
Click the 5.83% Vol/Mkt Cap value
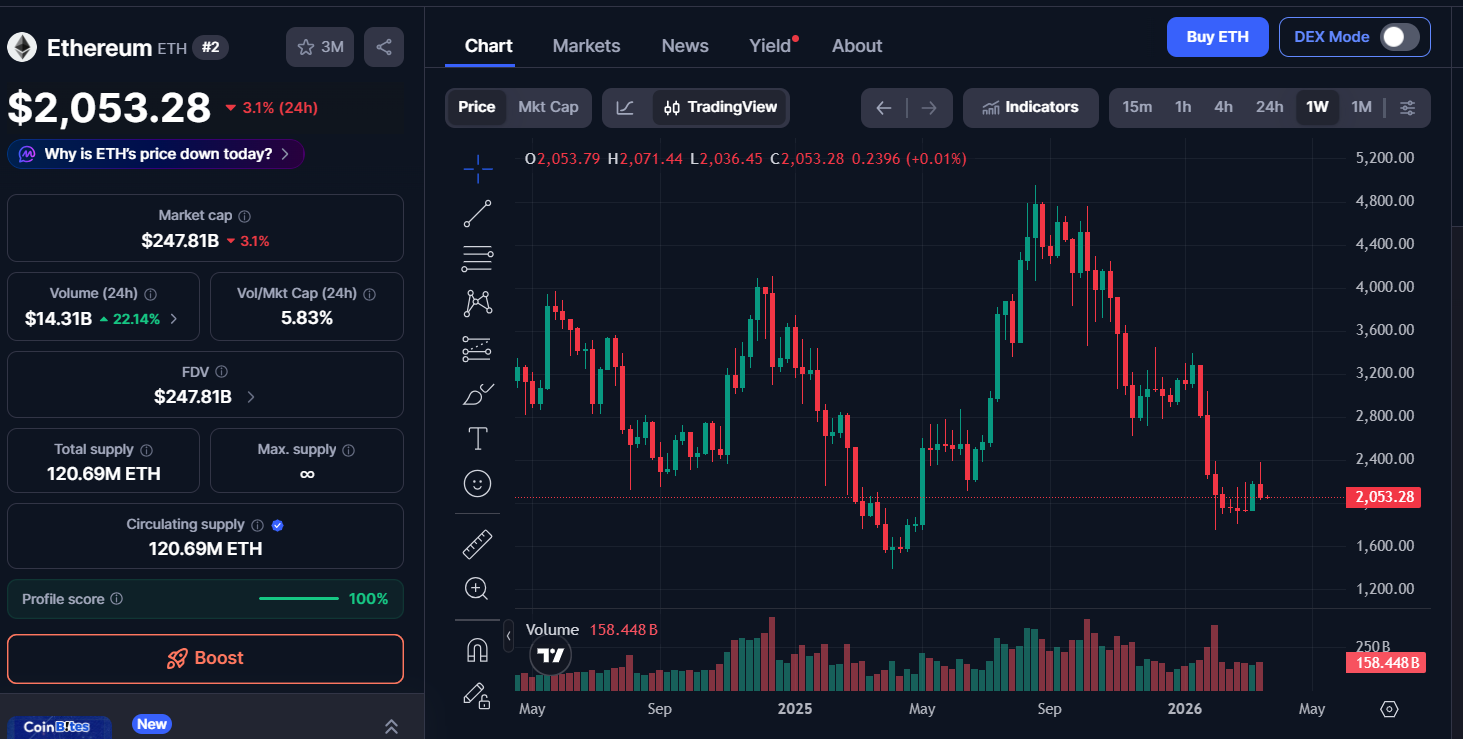[x=307, y=319]
